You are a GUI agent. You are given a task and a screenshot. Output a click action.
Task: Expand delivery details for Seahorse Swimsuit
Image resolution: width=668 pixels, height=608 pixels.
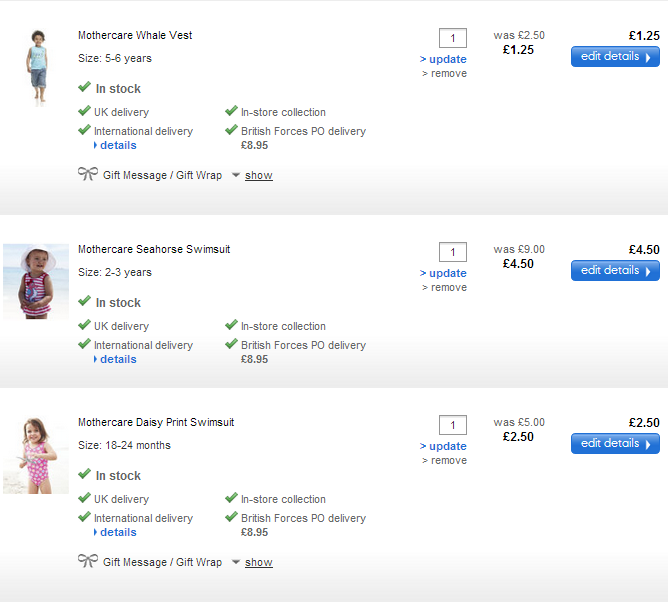pos(117,359)
